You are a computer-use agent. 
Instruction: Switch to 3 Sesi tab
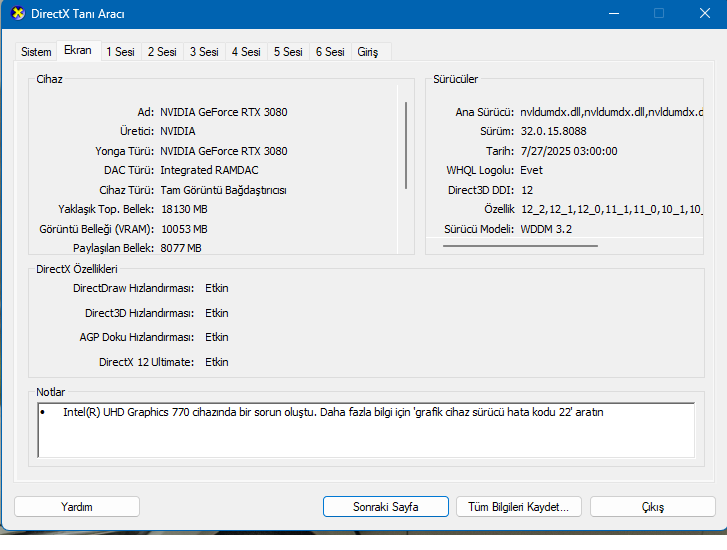204,52
